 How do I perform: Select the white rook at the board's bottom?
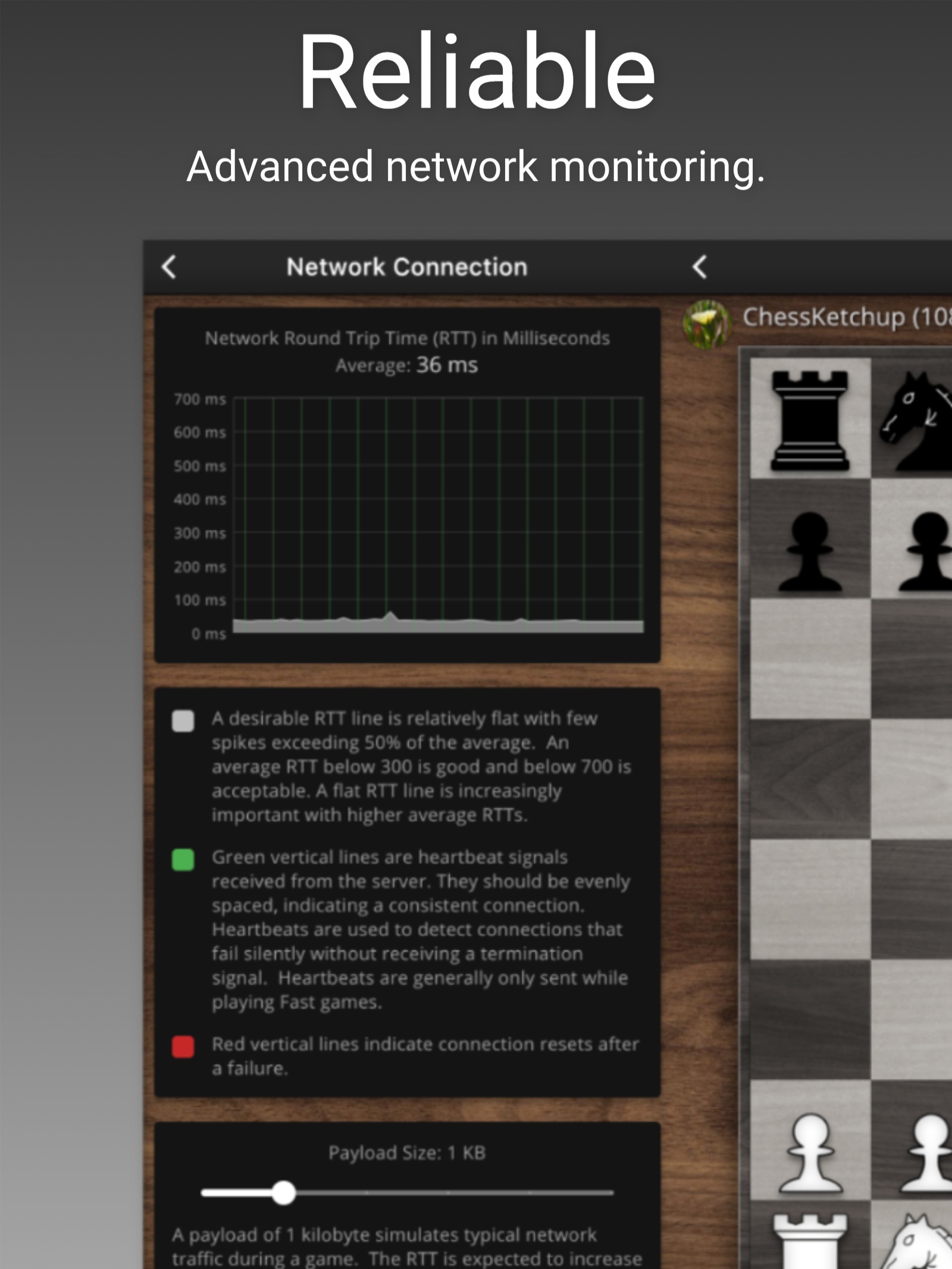810,1242
